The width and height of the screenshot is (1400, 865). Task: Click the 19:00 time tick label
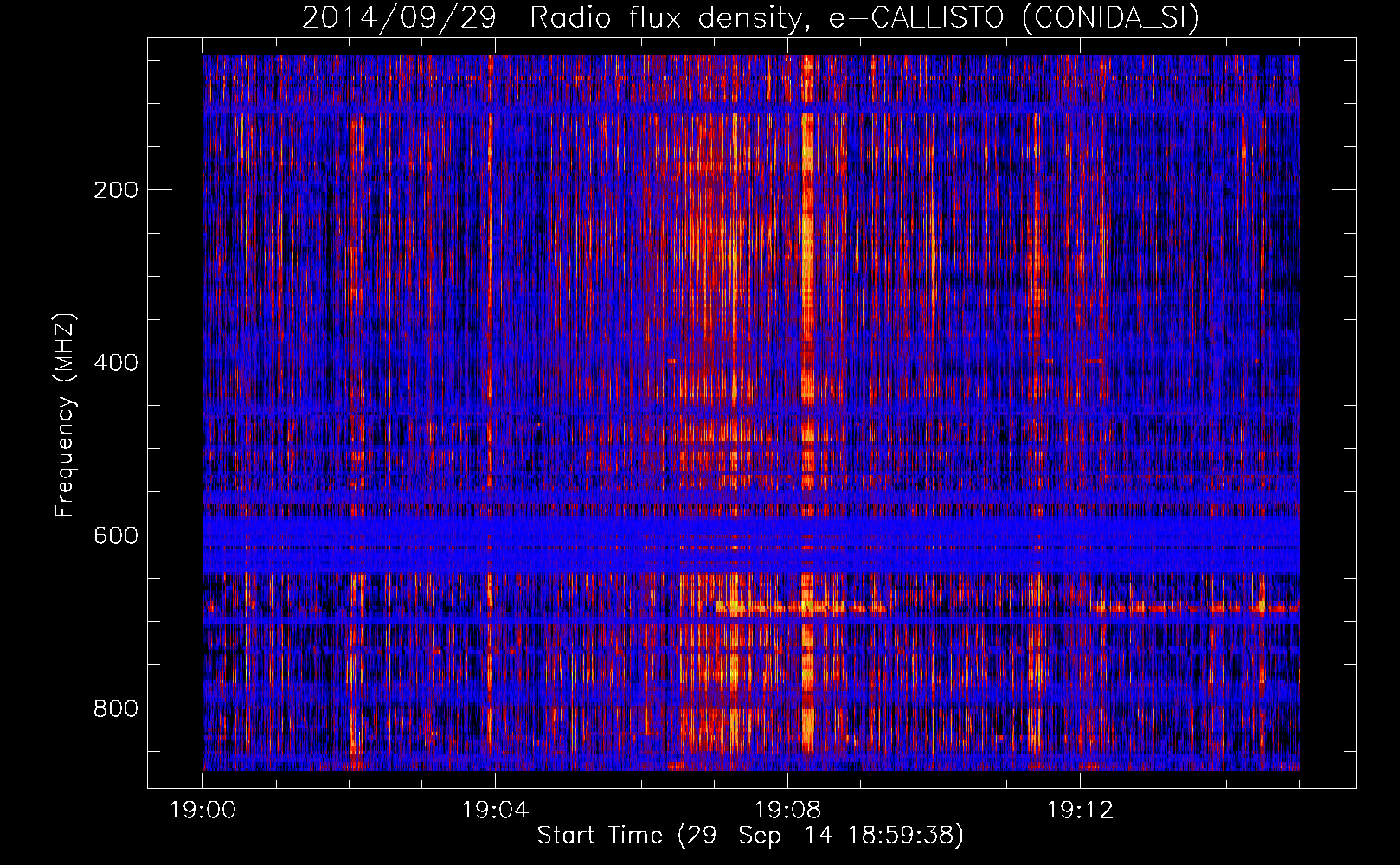[x=203, y=811]
